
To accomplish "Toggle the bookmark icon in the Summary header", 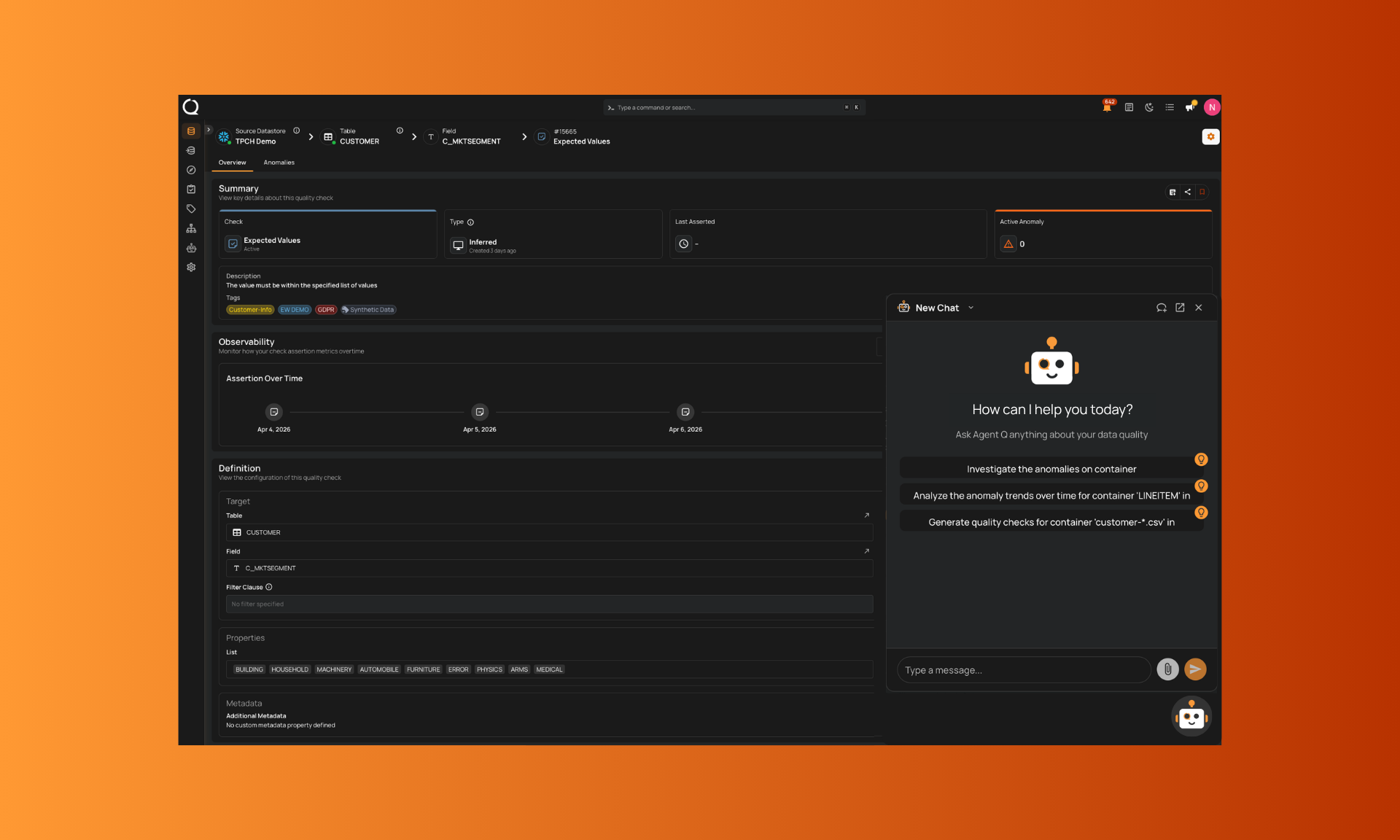I will pyautogui.click(x=1202, y=192).
